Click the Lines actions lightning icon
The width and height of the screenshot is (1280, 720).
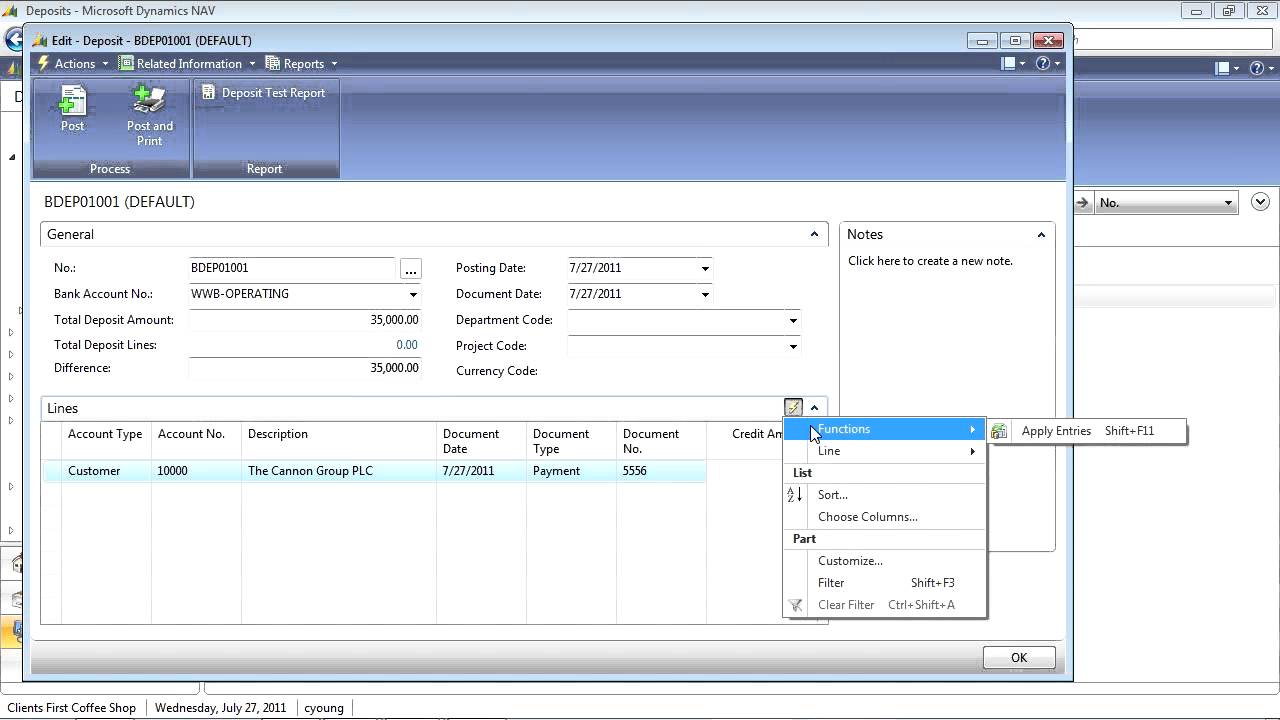[793, 408]
